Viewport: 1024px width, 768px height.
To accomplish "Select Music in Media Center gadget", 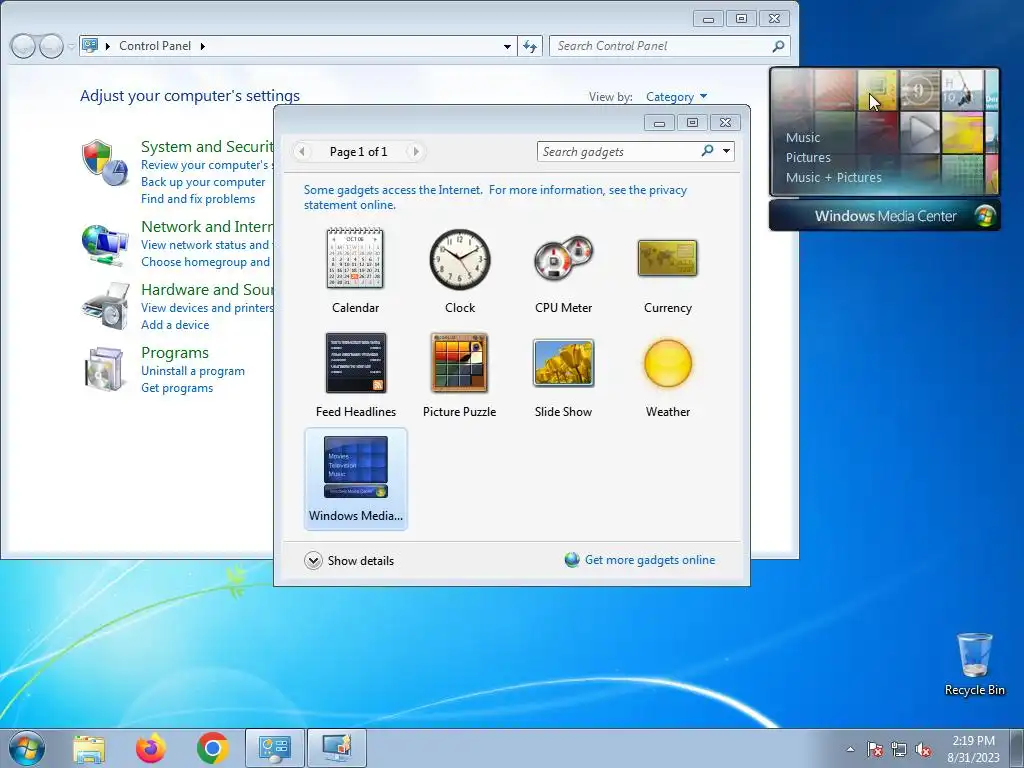I will pos(803,138).
